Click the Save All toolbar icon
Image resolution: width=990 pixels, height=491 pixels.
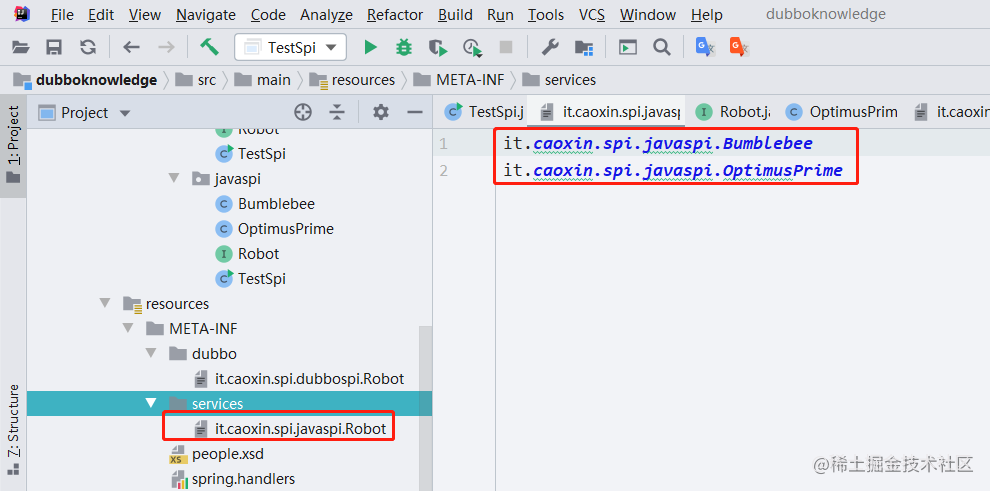(x=54, y=47)
